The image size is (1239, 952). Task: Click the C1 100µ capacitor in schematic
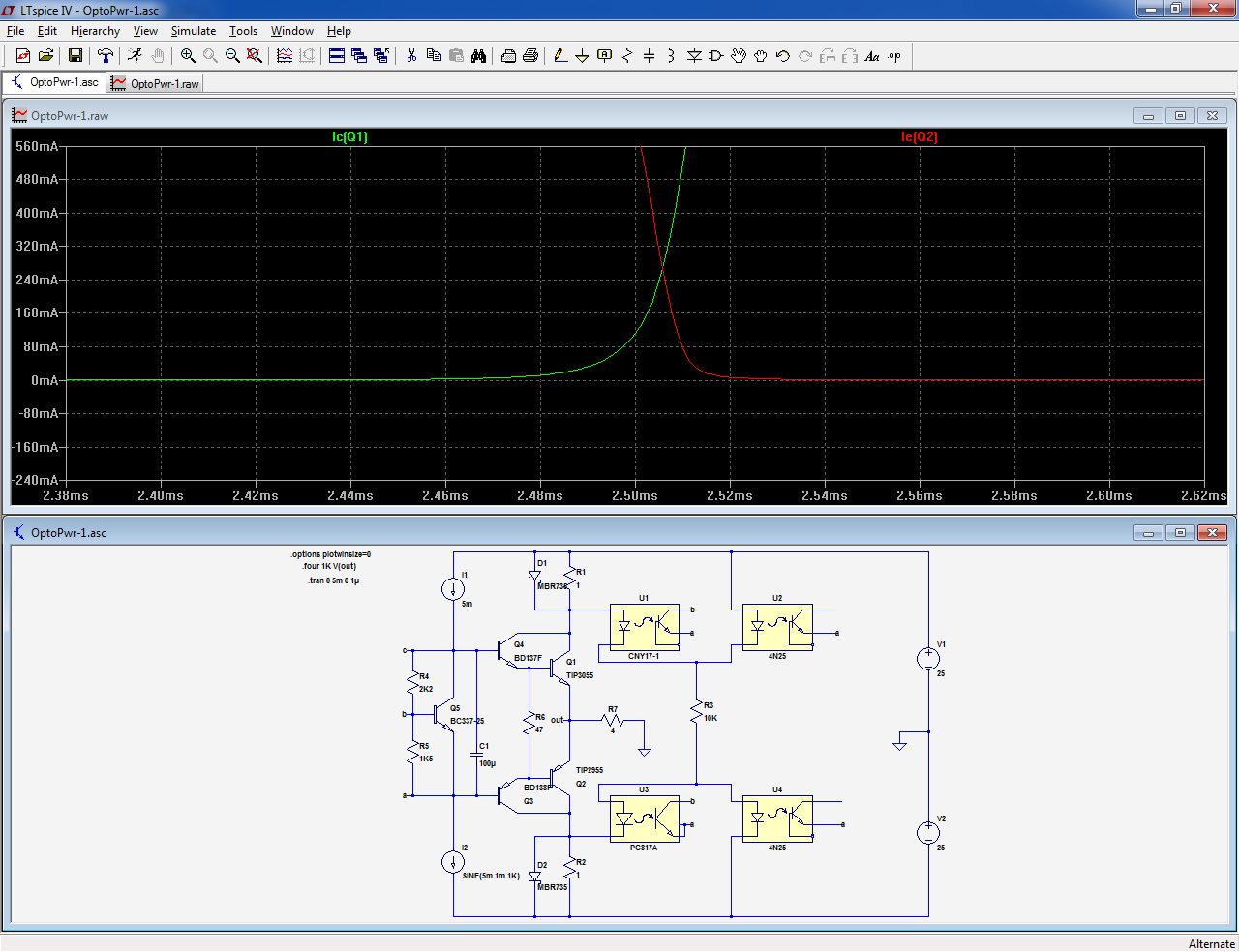tap(476, 754)
